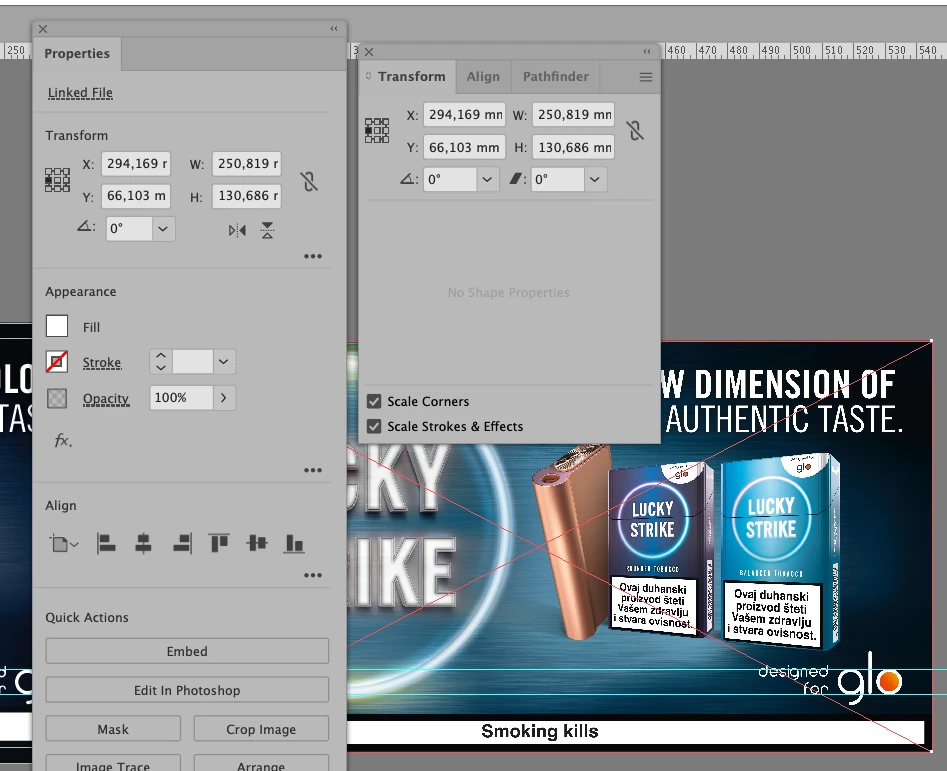The image size is (947, 771).
Task: Click the Opacity 100% field
Action: pyautogui.click(x=181, y=398)
